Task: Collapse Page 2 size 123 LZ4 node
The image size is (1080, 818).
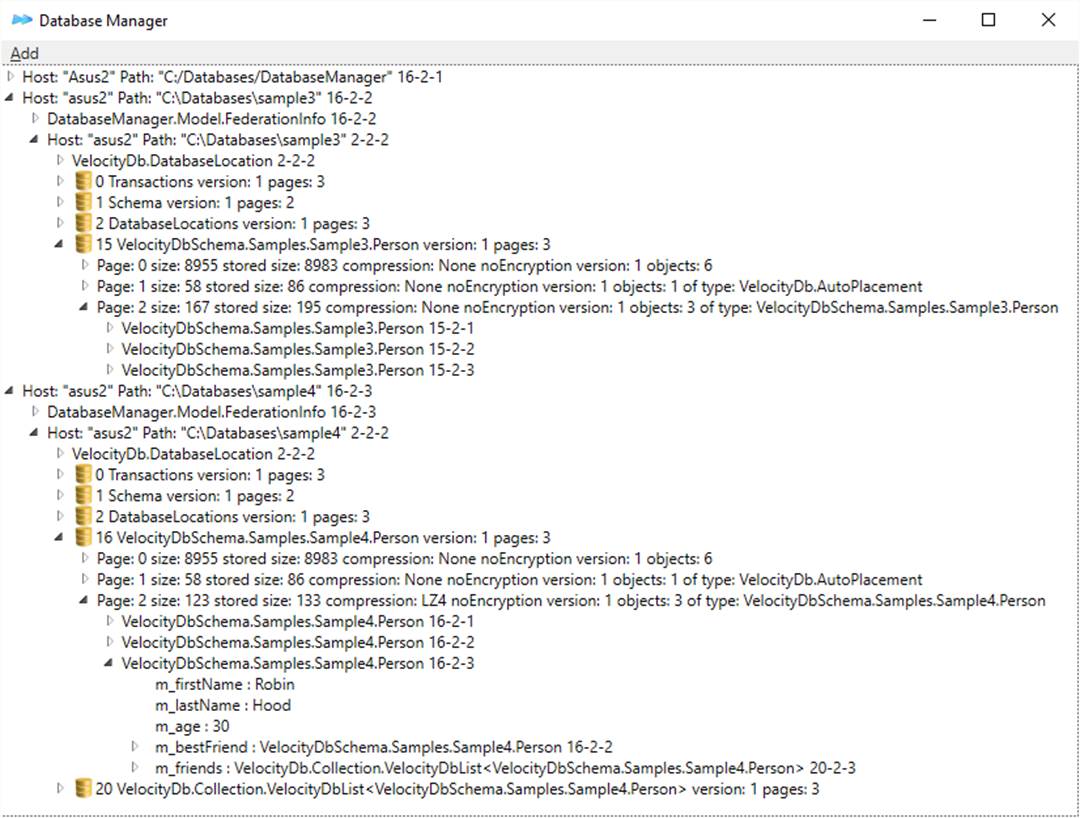Action: tap(83, 600)
